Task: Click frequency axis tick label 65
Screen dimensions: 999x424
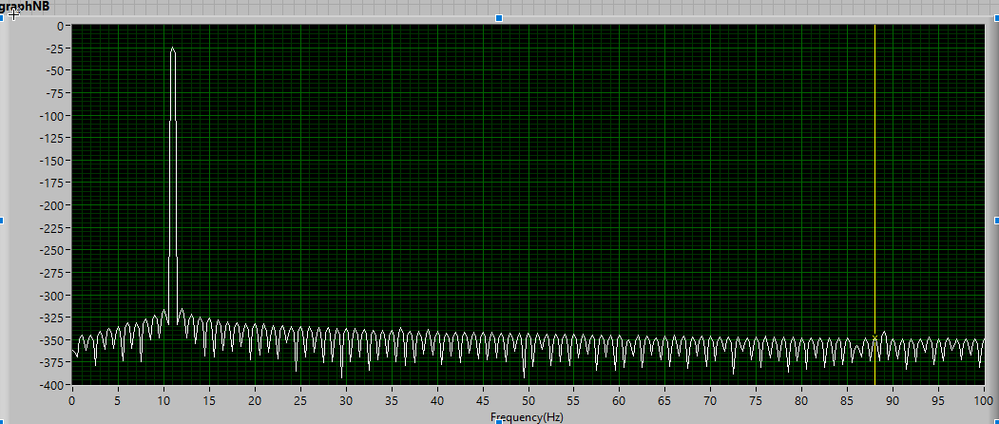Action: tap(665, 401)
